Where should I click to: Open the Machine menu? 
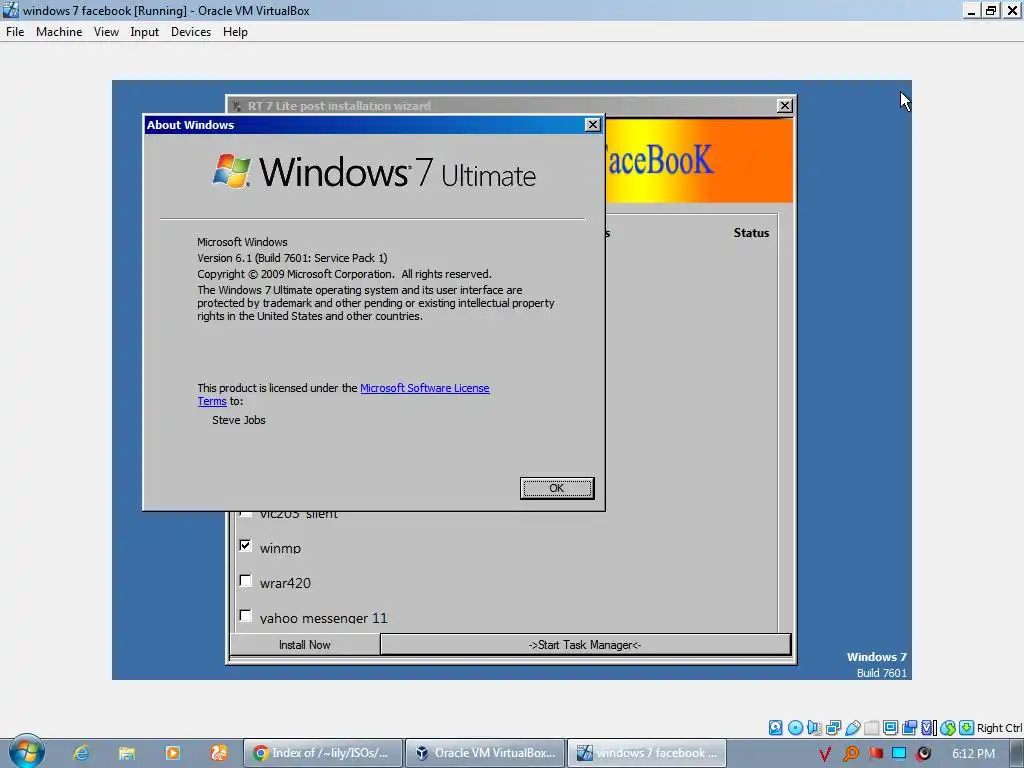(59, 32)
